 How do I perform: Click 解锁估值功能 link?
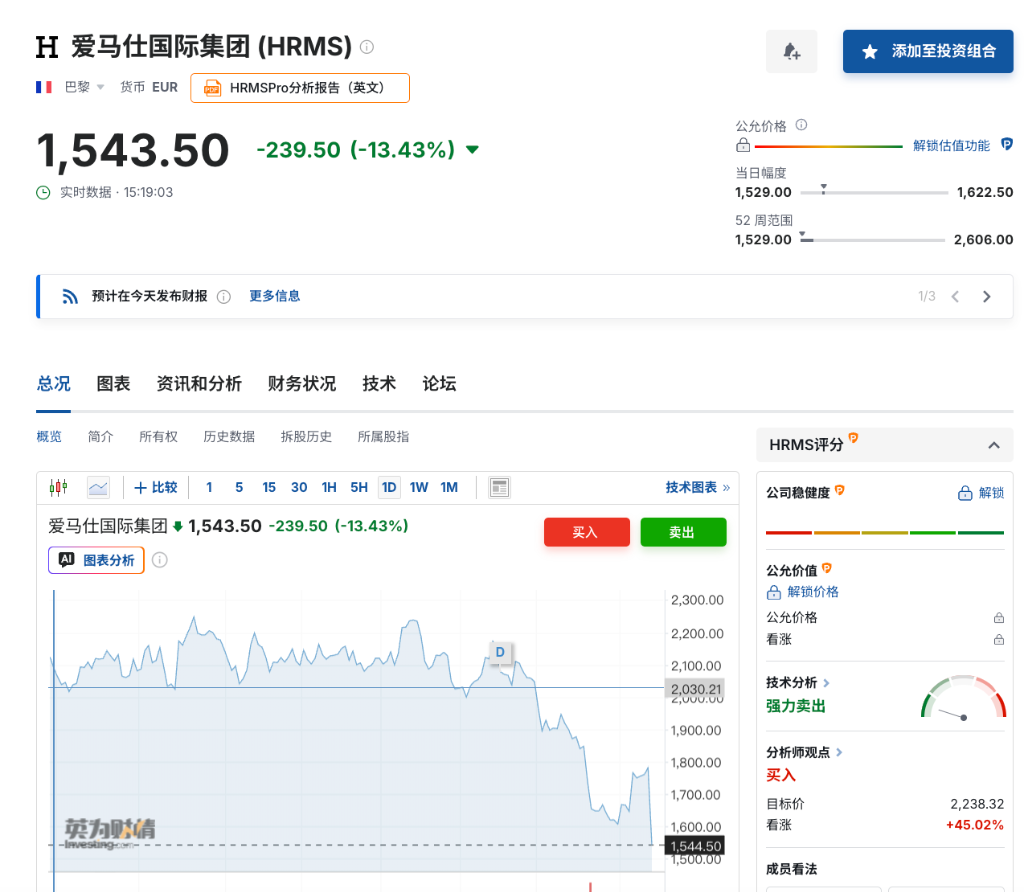tap(951, 146)
